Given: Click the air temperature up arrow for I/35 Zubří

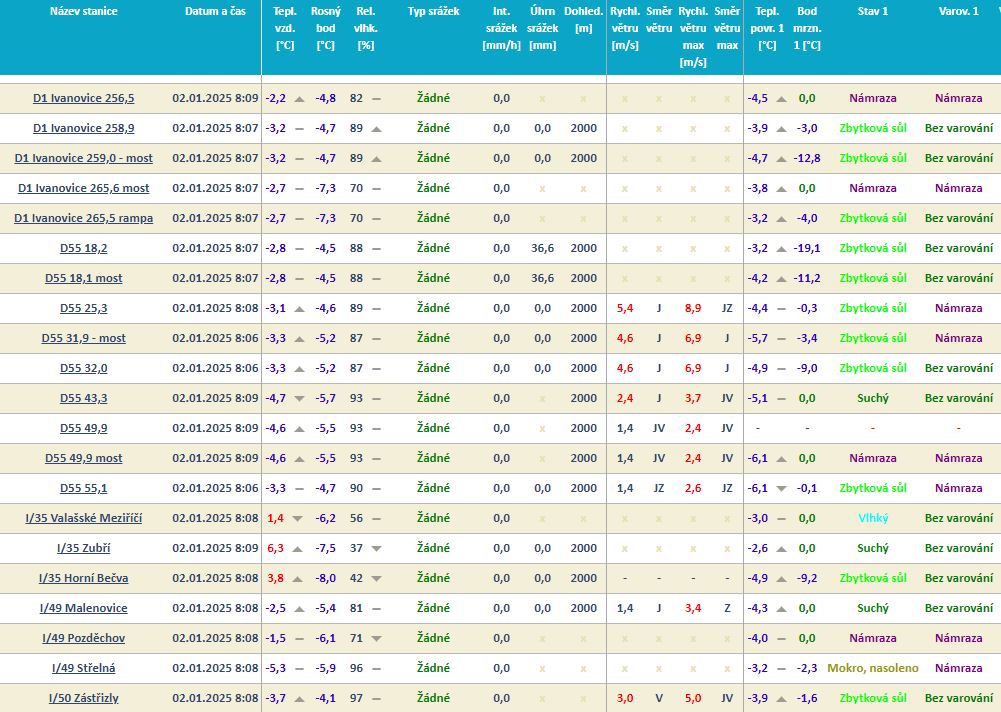Looking at the screenshot, I should point(299,548).
